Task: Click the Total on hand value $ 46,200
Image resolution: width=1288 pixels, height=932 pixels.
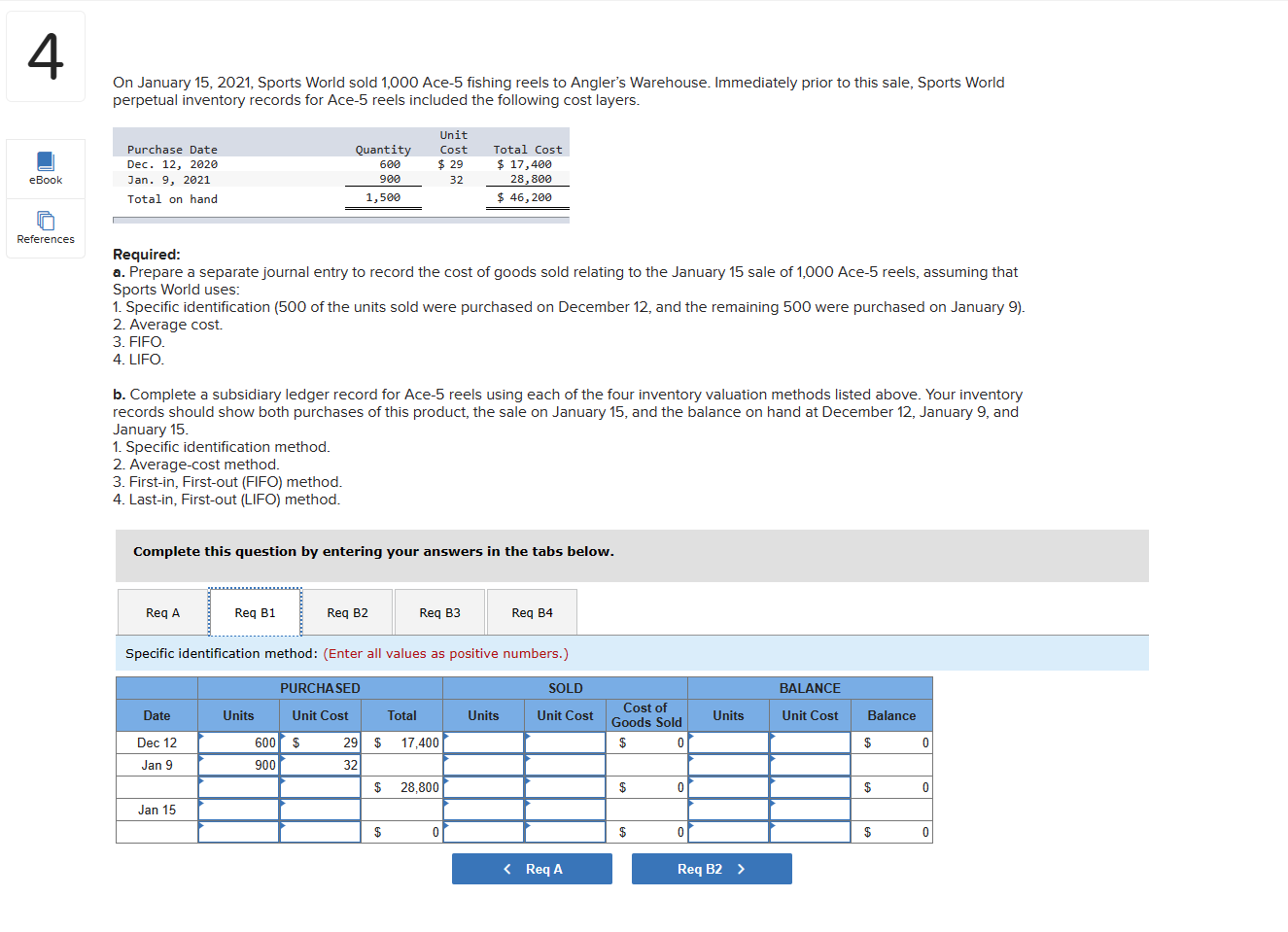Action: (x=525, y=197)
